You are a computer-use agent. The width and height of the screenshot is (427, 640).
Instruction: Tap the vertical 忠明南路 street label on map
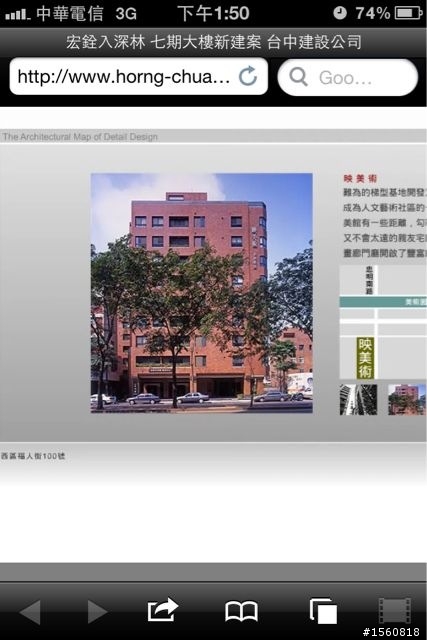pos(369,280)
